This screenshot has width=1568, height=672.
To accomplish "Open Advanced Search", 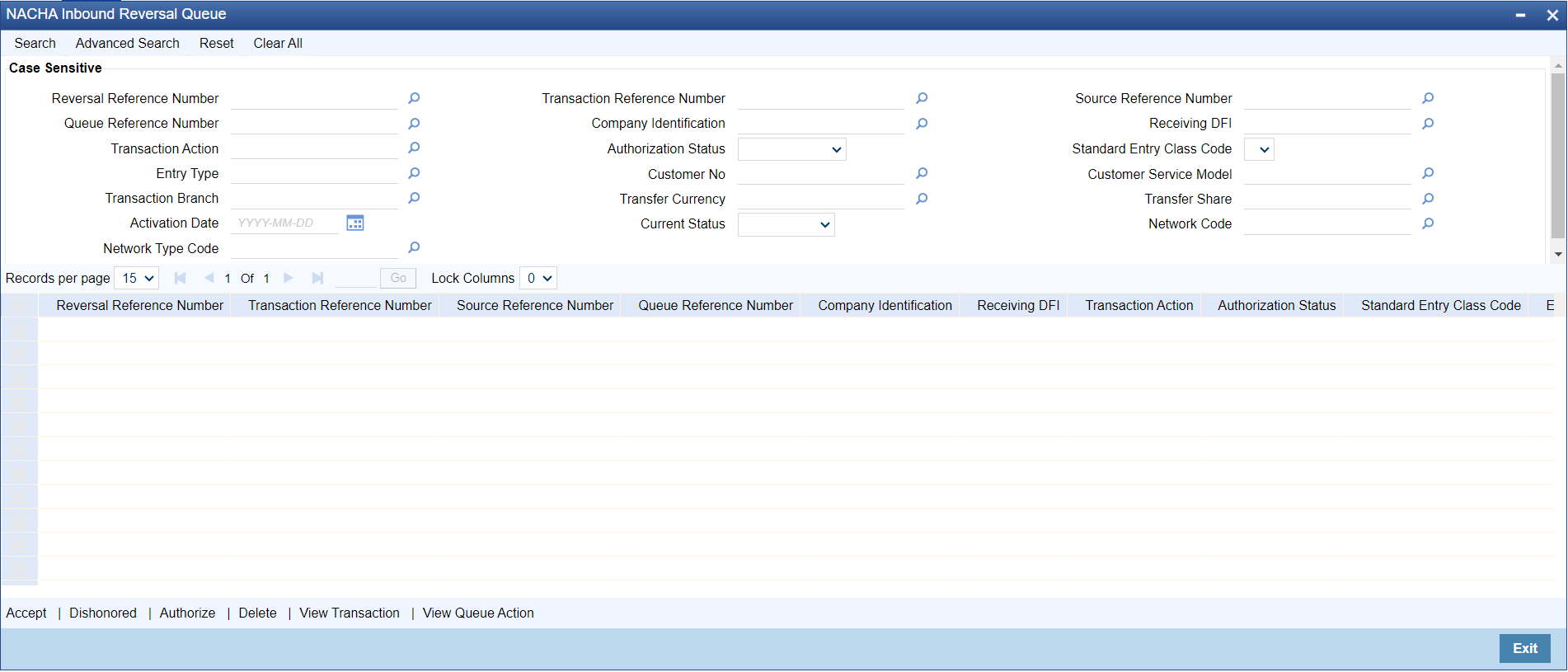I will 127,43.
